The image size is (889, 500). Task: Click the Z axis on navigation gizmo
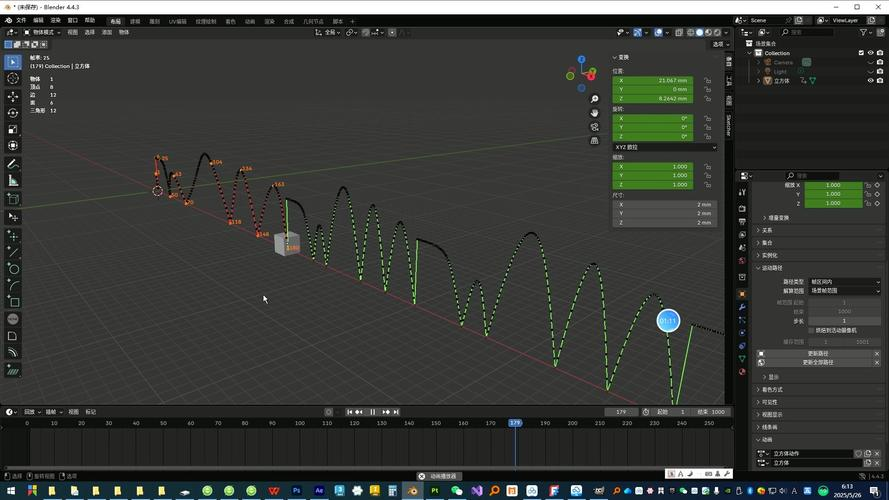581,60
